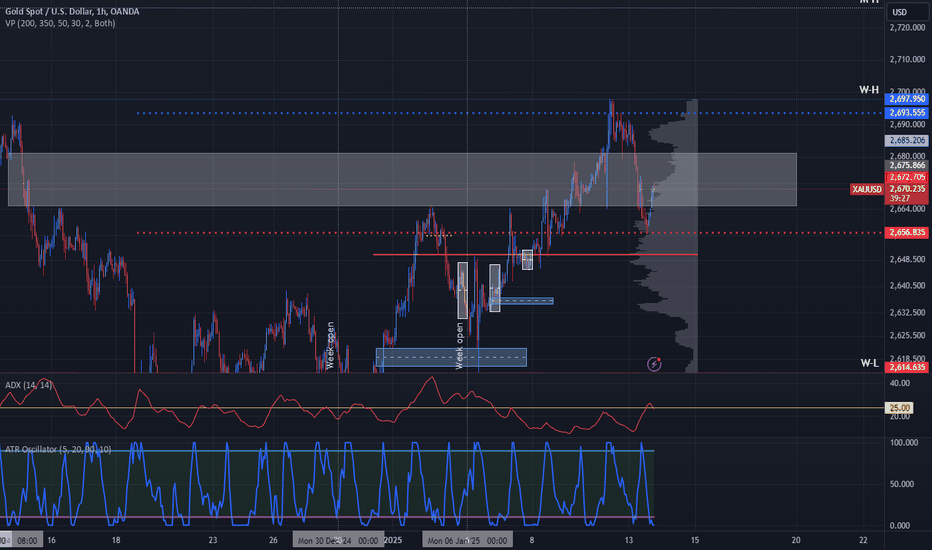The width and height of the screenshot is (932, 550).
Task: Click the 2,625.500 price axis tick
Action: point(907,336)
